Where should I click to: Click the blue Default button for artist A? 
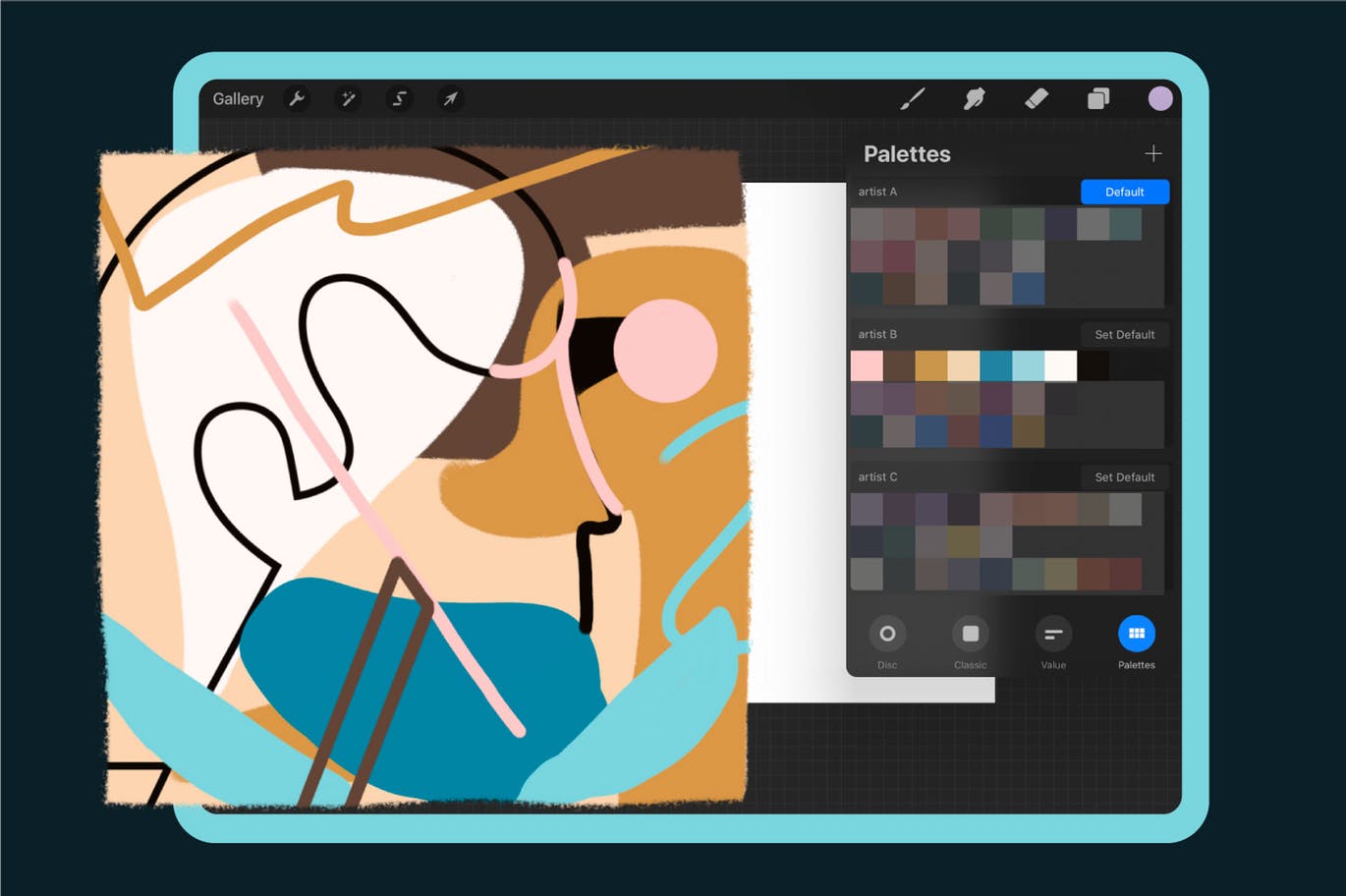pos(1125,192)
